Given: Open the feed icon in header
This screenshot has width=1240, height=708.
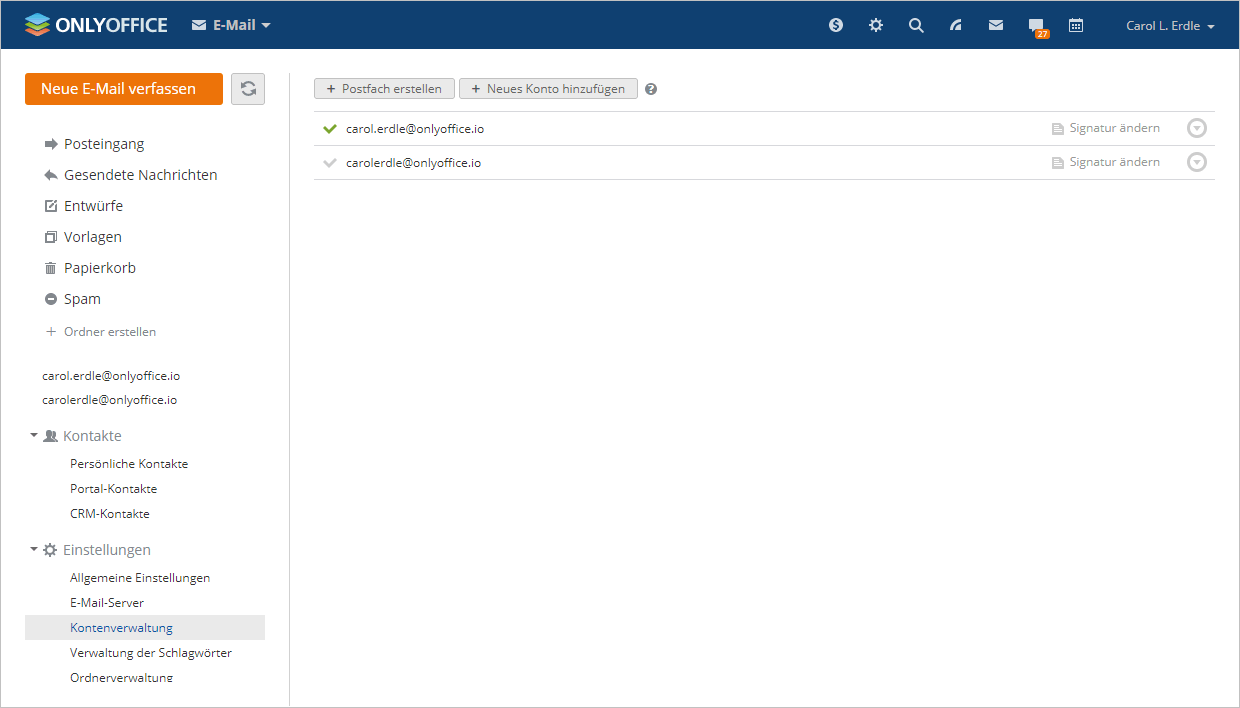Looking at the screenshot, I should pyautogui.click(x=956, y=25).
